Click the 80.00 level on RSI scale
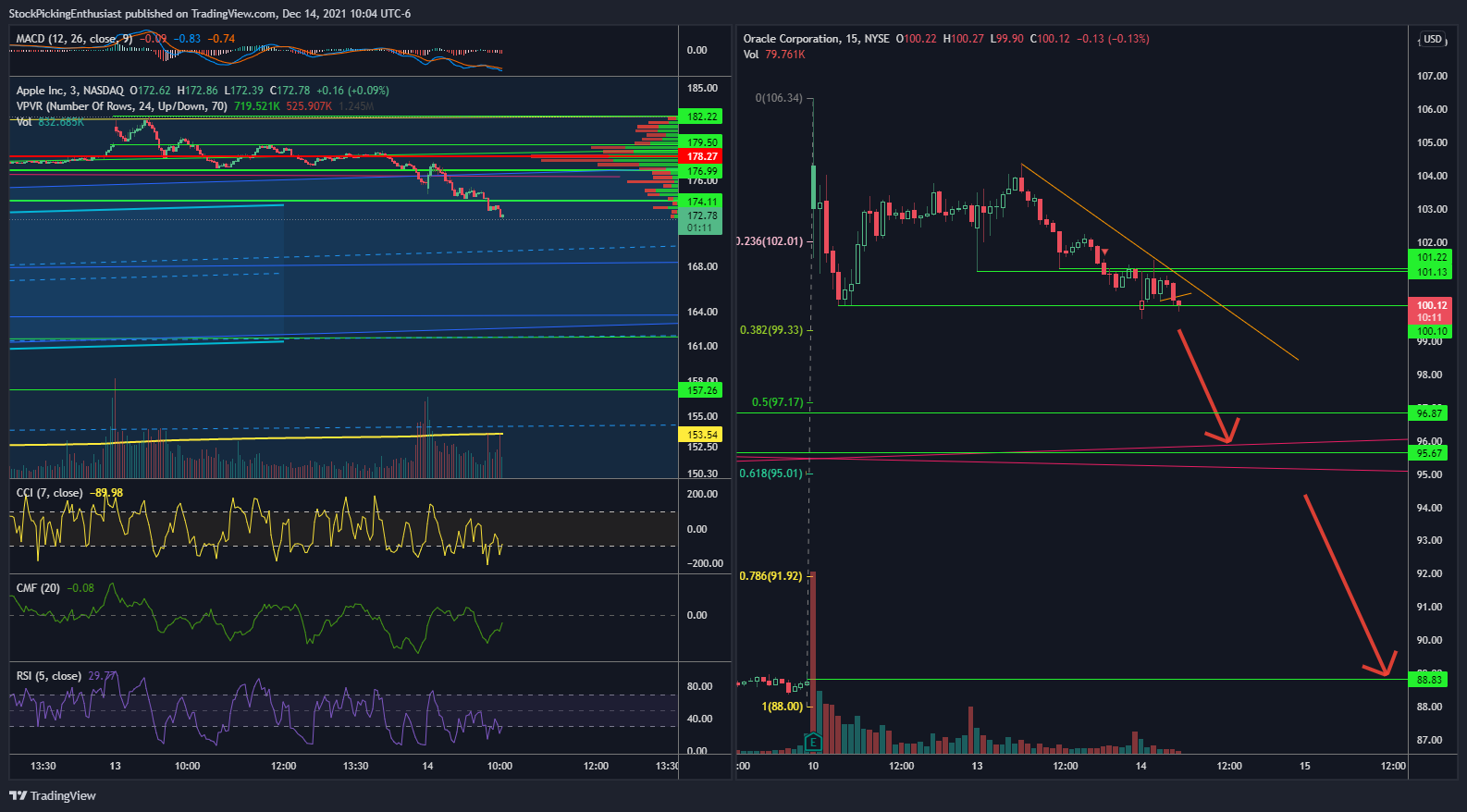The width and height of the screenshot is (1467, 812). (x=699, y=686)
